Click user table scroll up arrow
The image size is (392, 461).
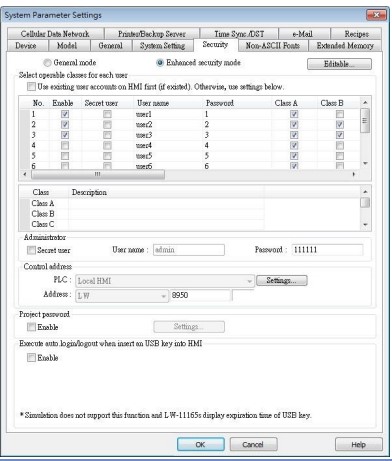pyautogui.click(x=365, y=103)
